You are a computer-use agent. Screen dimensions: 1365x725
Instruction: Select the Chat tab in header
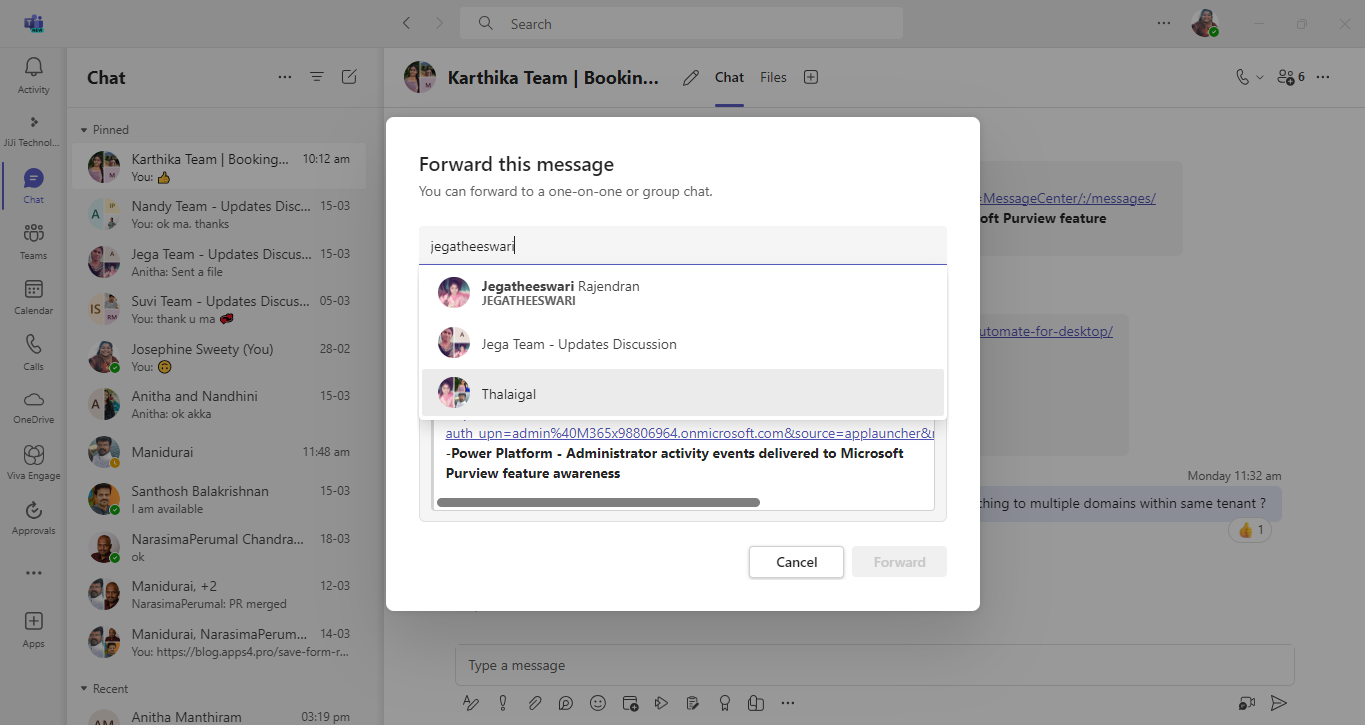(729, 77)
